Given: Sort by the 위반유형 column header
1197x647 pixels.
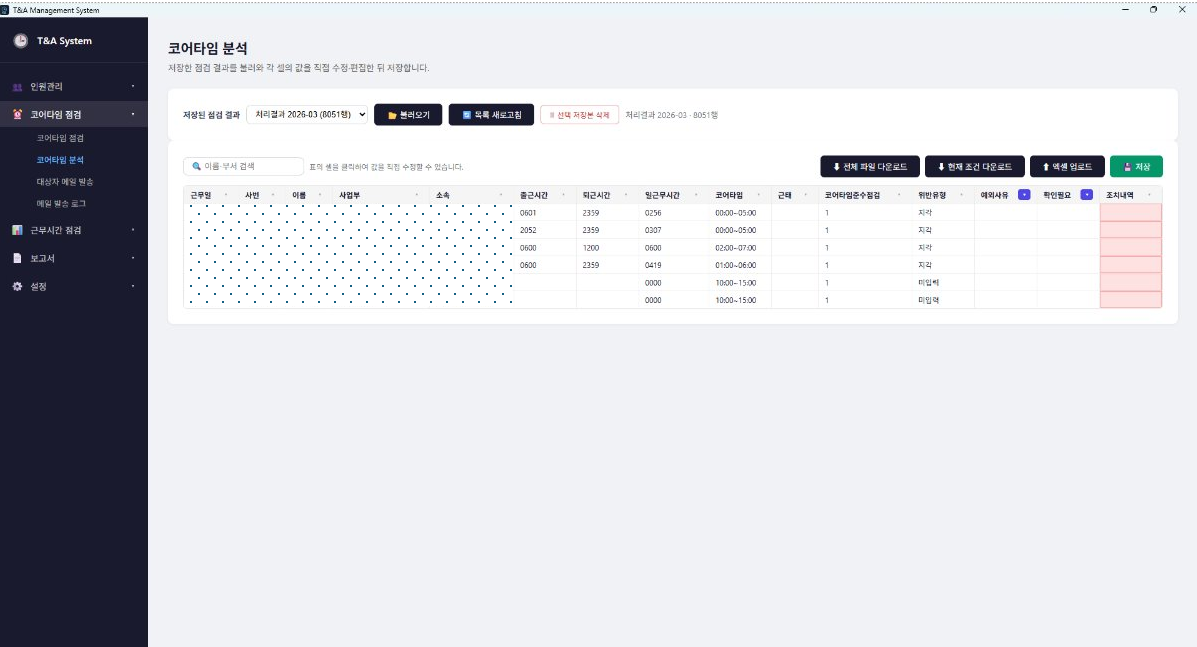Looking at the screenshot, I should pos(943,195).
